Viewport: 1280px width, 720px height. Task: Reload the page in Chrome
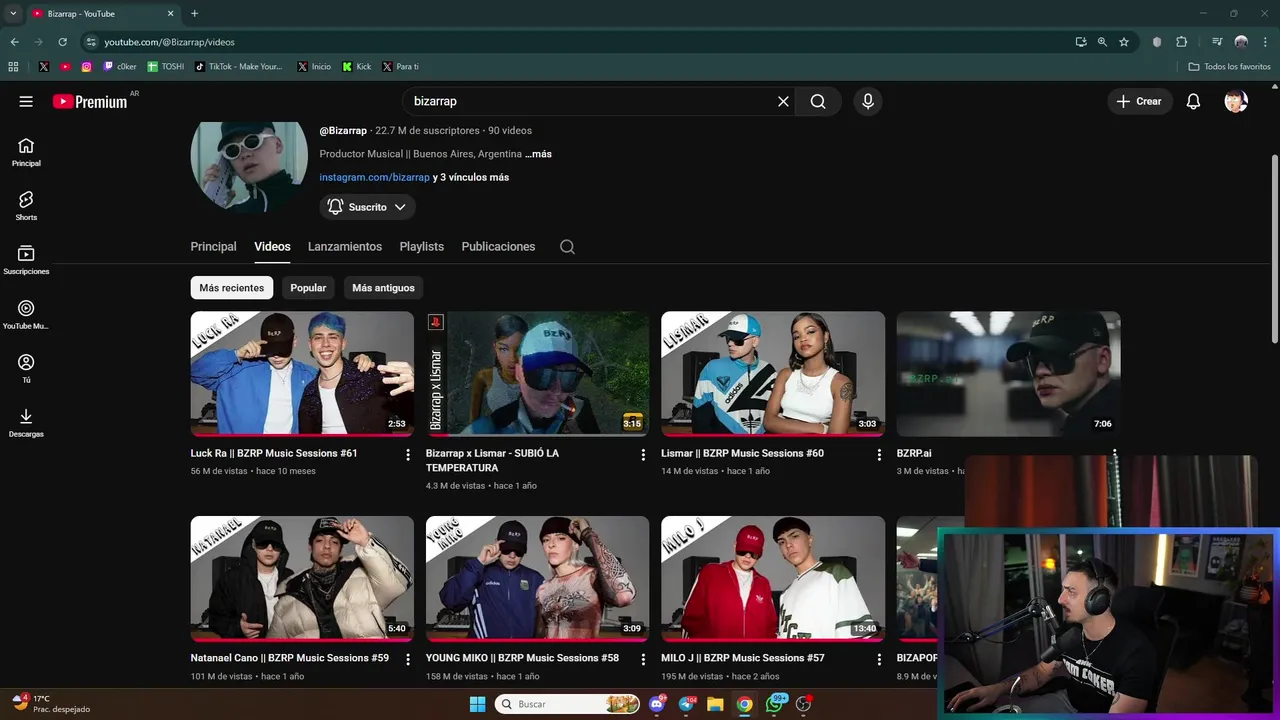coord(62,42)
